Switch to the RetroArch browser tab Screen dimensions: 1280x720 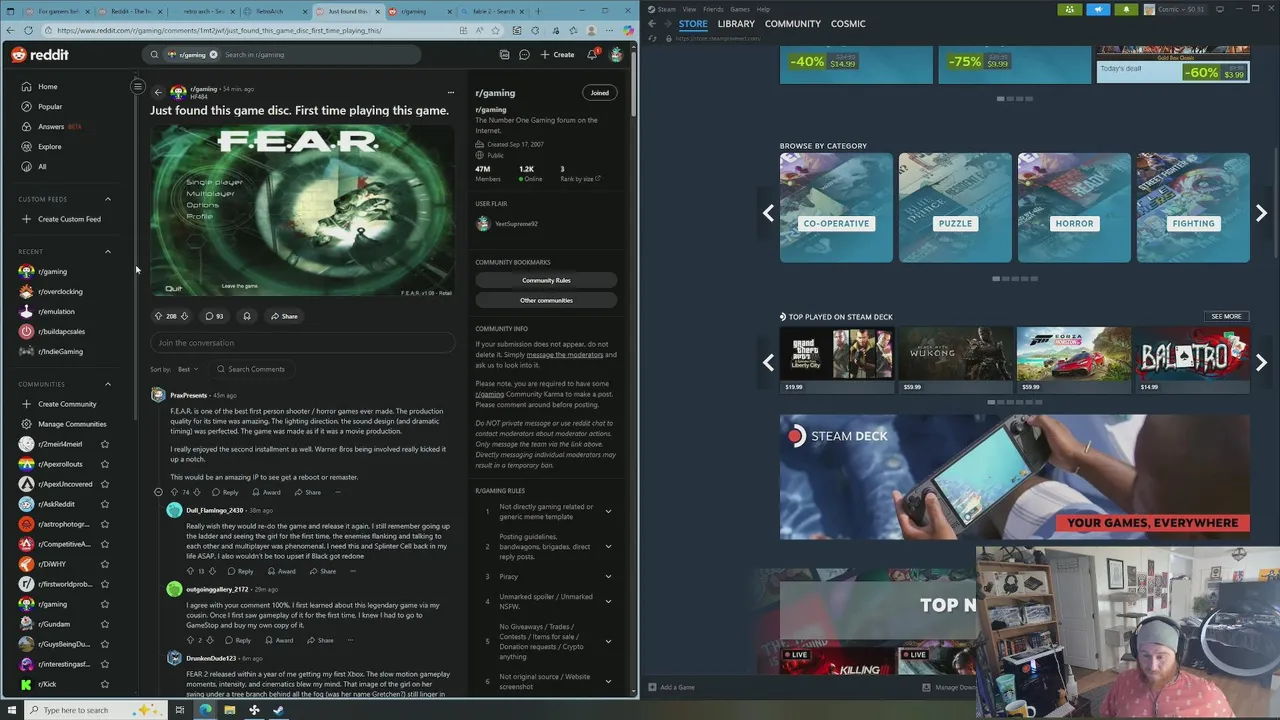point(277,11)
